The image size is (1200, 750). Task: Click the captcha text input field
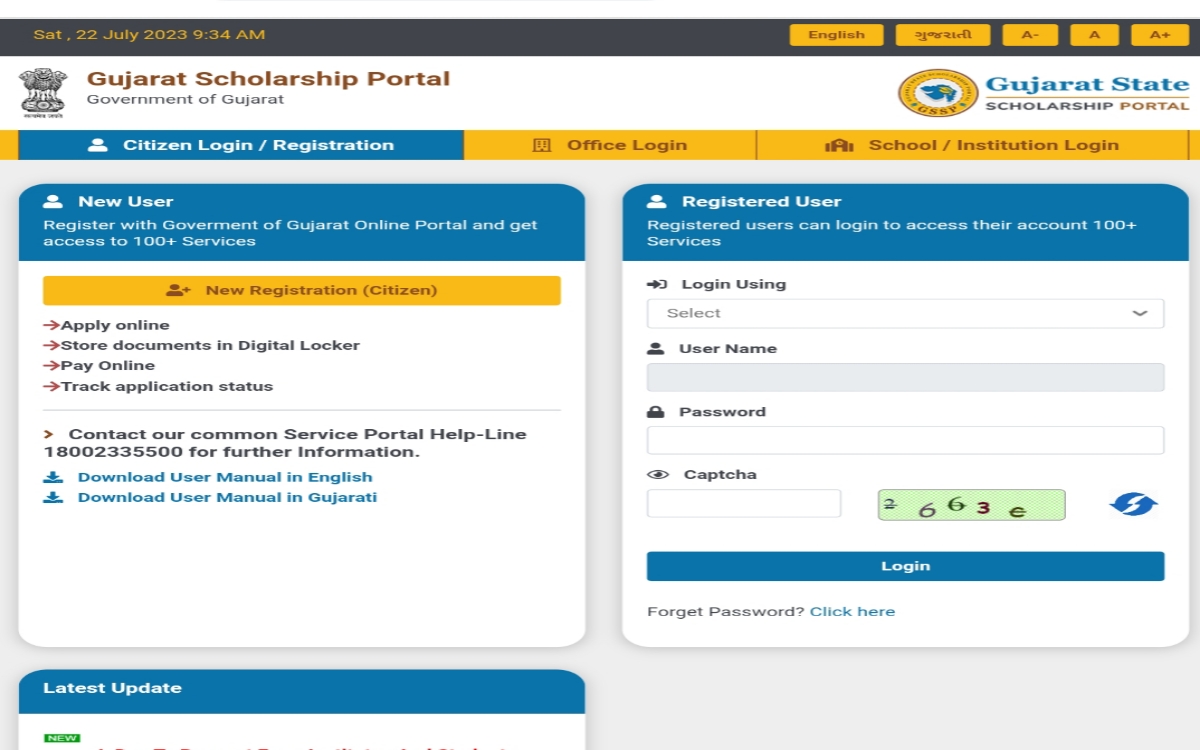[743, 504]
